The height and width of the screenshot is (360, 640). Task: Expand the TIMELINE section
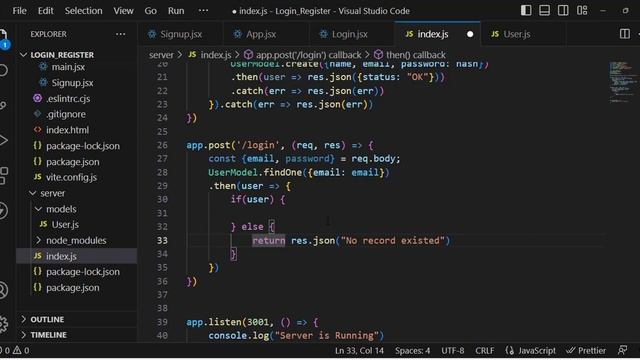coord(48,335)
